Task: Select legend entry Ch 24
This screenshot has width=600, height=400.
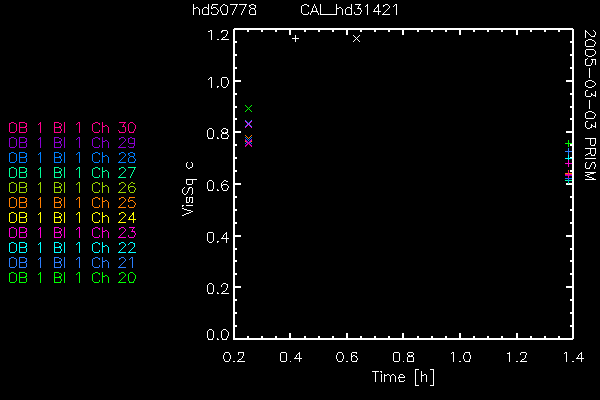Action: pos(72,218)
